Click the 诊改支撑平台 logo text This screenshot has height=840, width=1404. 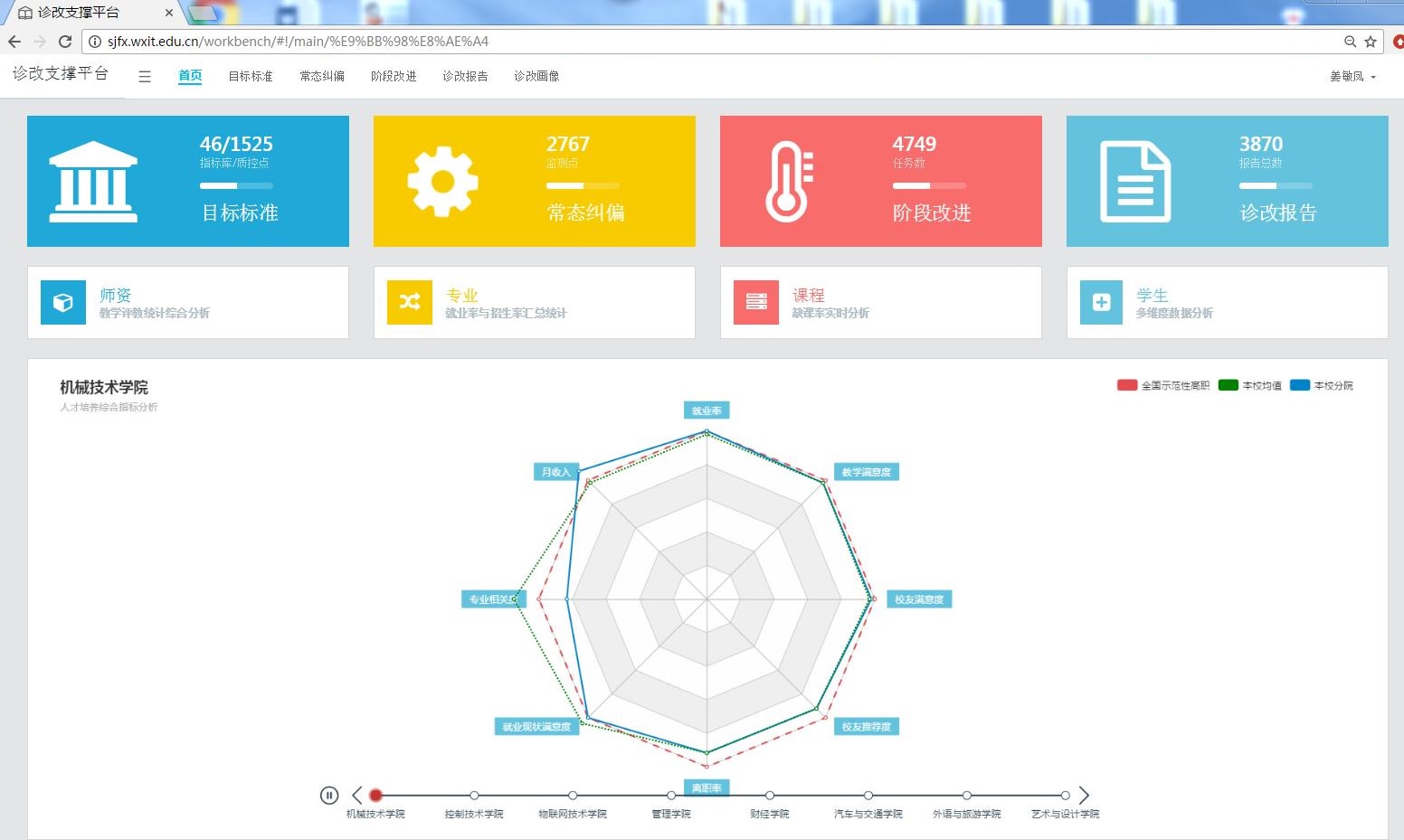[61, 73]
